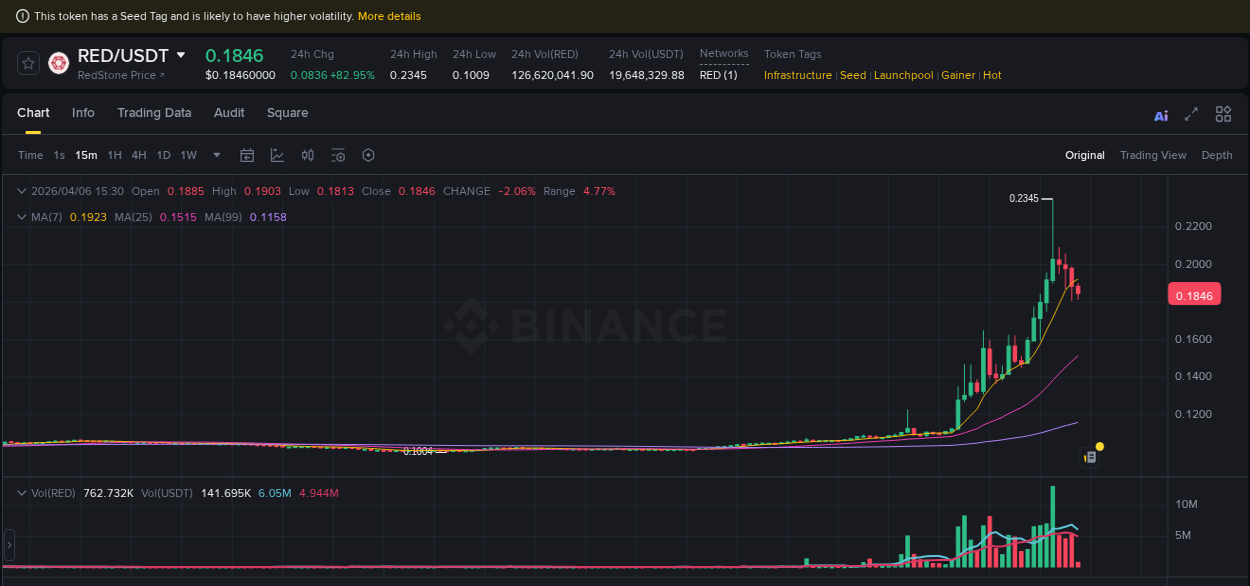Open the chart display settings icon

click(x=338, y=155)
